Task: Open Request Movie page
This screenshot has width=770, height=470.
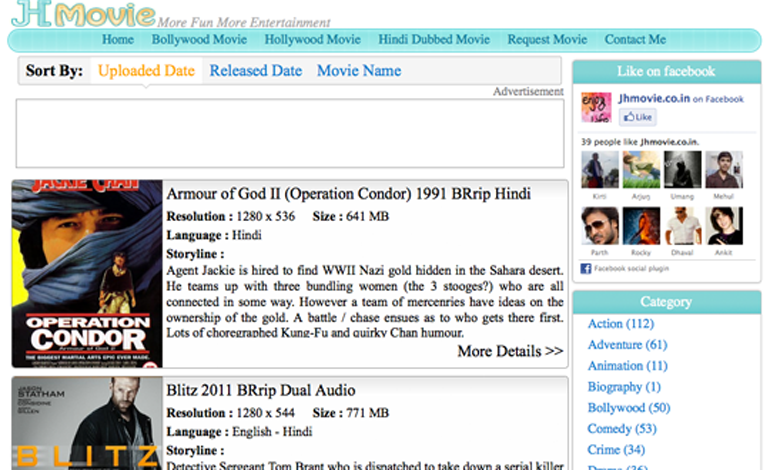Action: click(x=547, y=39)
